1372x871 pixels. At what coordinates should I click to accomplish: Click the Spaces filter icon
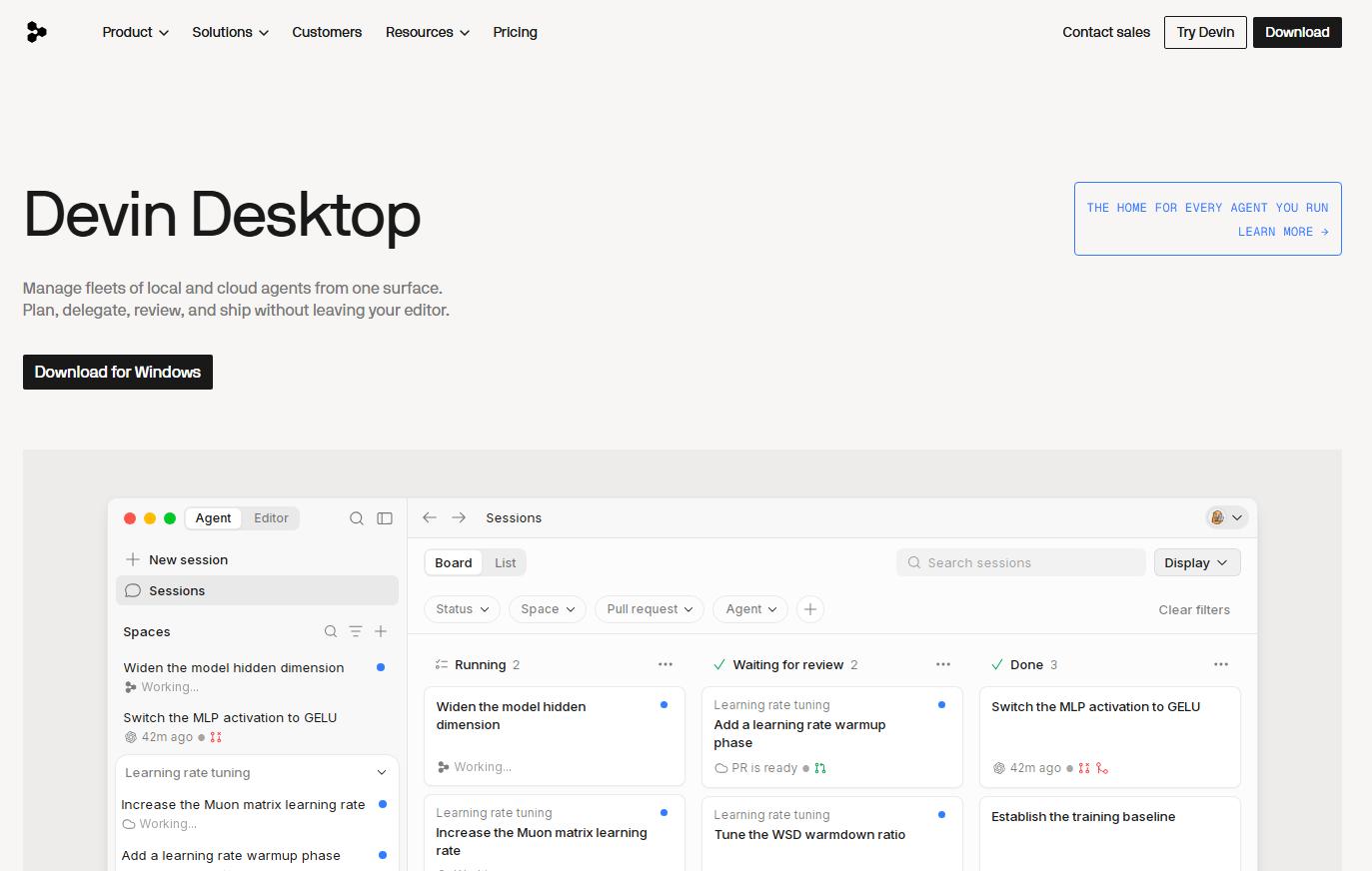356,631
